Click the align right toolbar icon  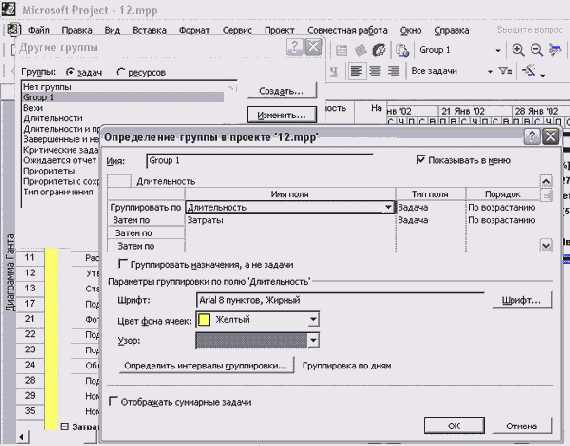point(393,71)
